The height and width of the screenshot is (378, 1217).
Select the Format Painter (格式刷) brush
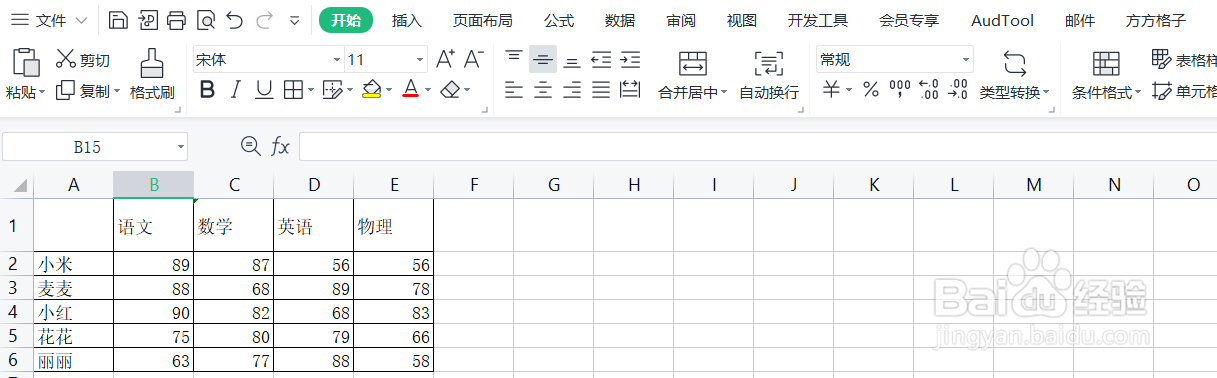[x=152, y=75]
